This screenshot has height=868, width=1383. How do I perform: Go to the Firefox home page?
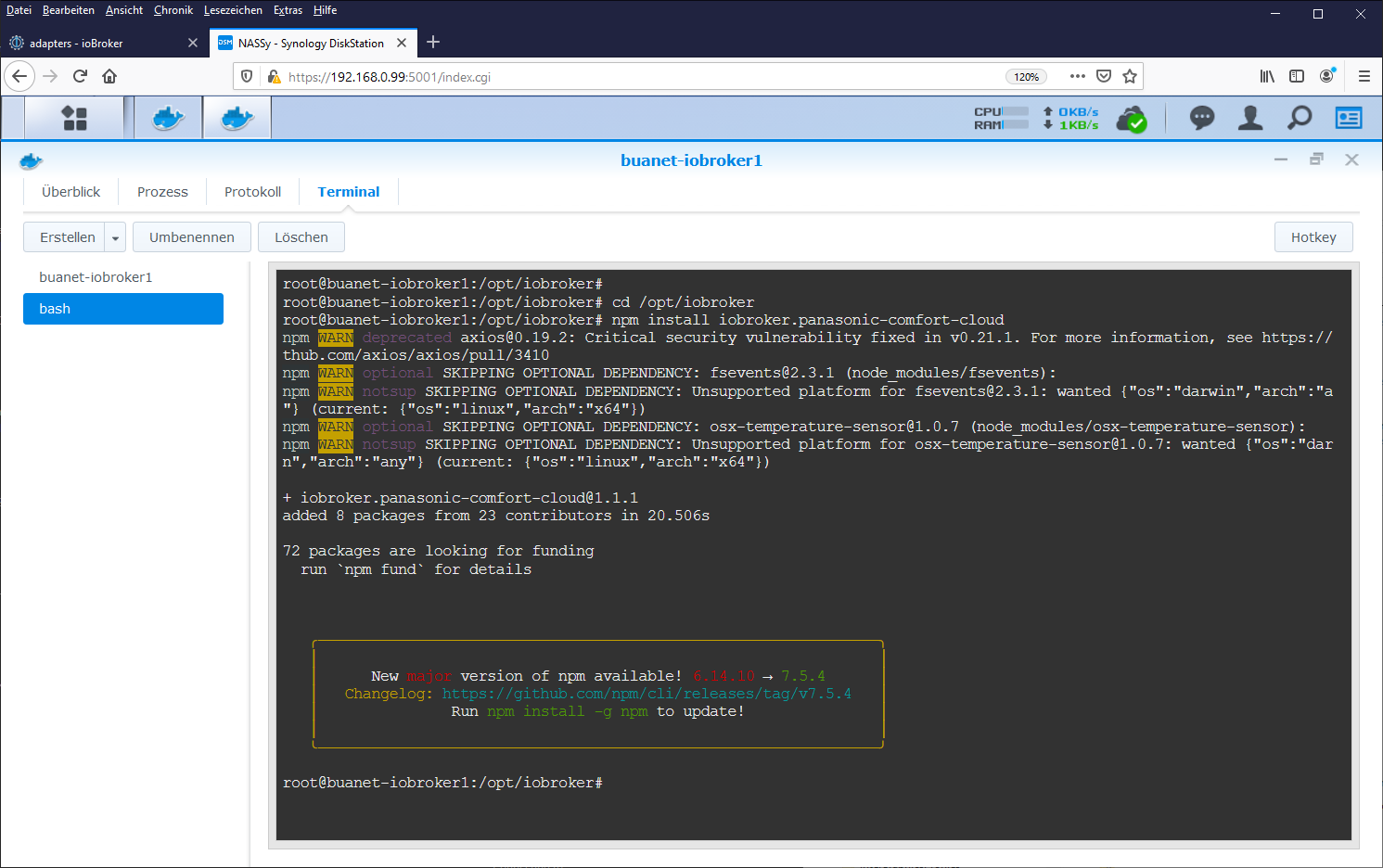[x=109, y=76]
